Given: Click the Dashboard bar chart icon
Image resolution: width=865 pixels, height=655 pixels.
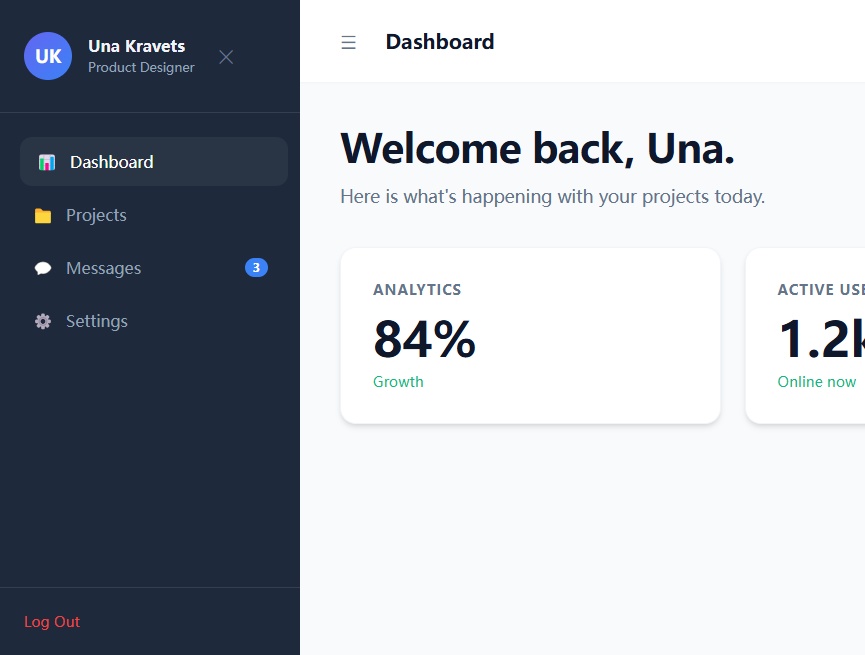Looking at the screenshot, I should coord(46,162).
